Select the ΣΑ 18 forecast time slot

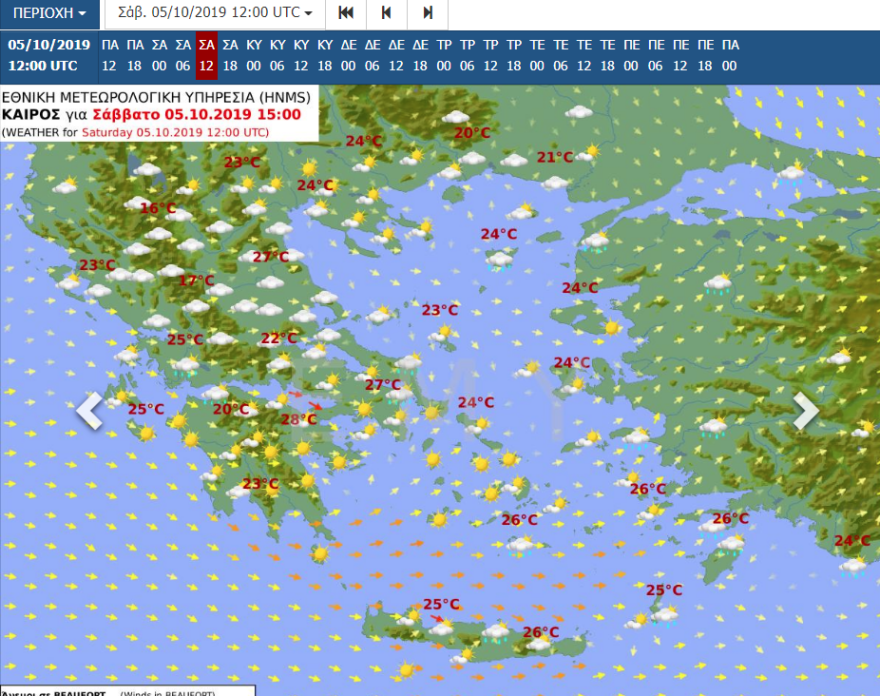[x=230, y=55]
